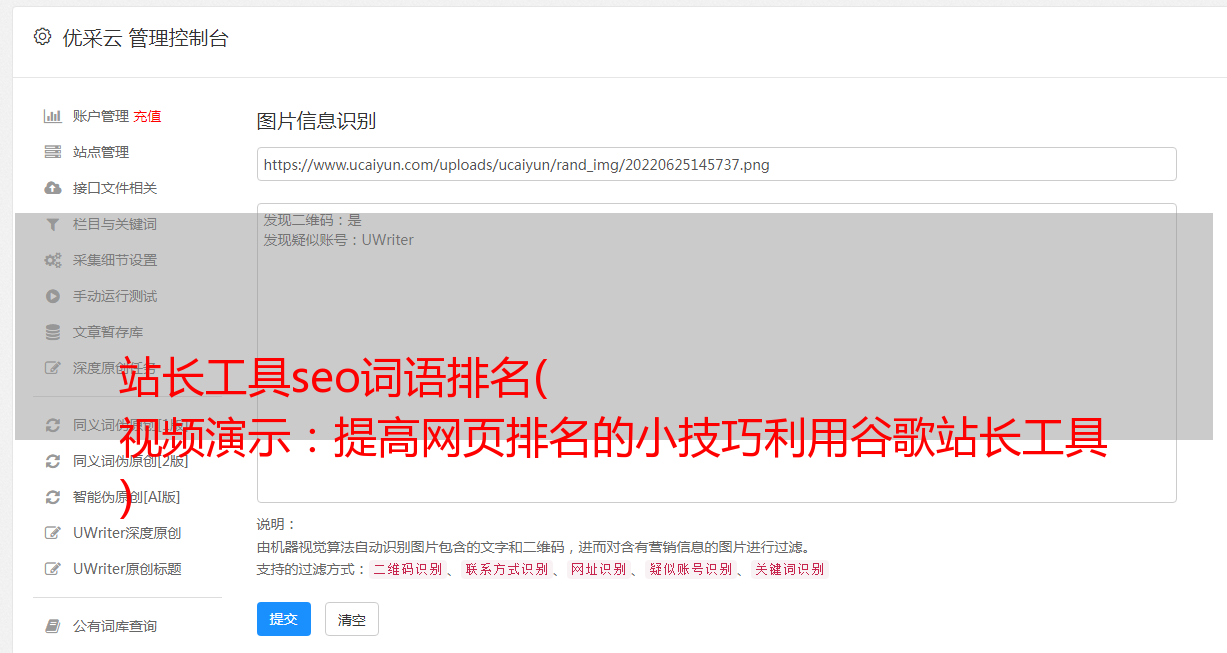Click the blue 提交 button

point(284,619)
